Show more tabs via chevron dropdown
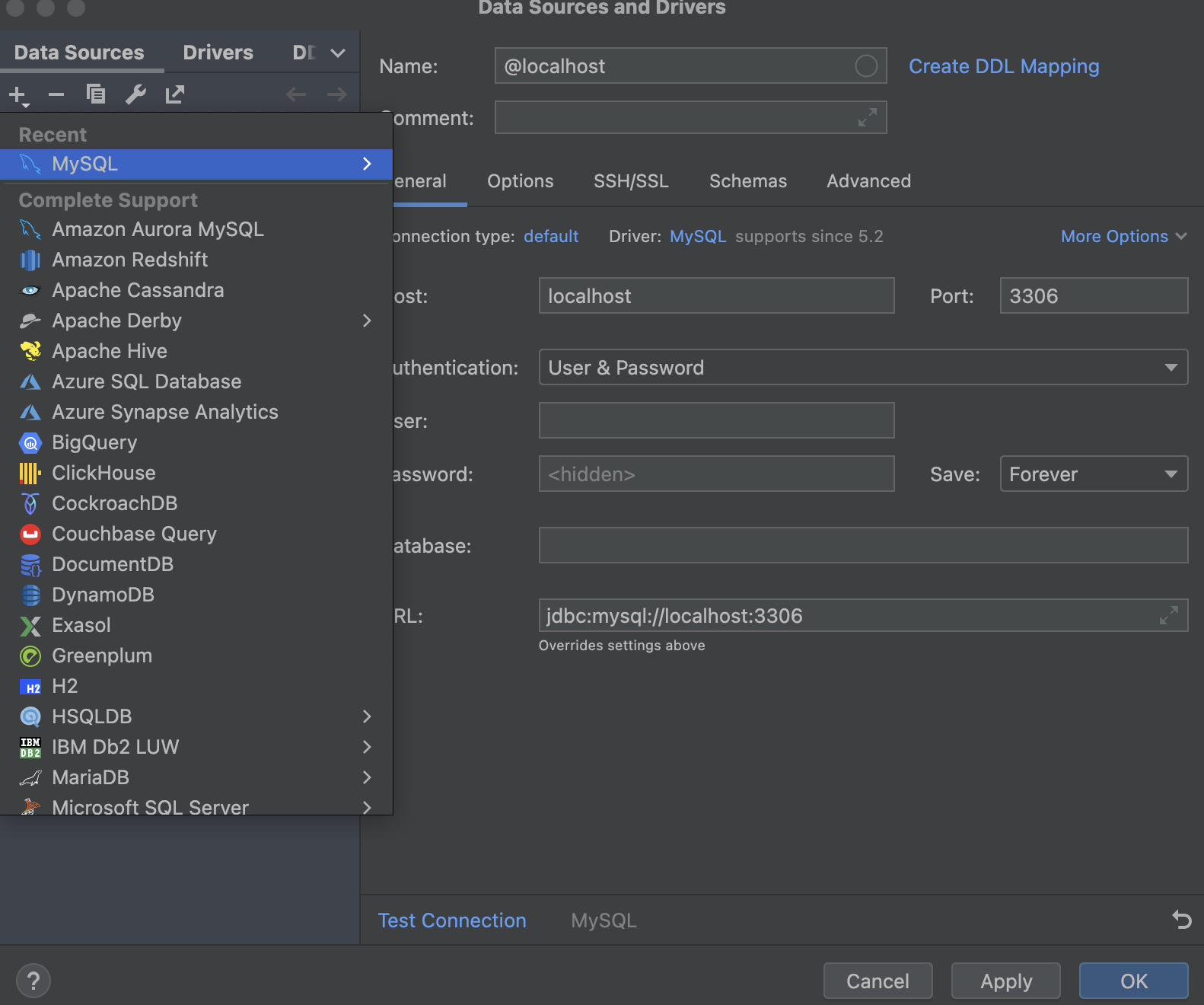The image size is (1204, 1005). coord(338,53)
